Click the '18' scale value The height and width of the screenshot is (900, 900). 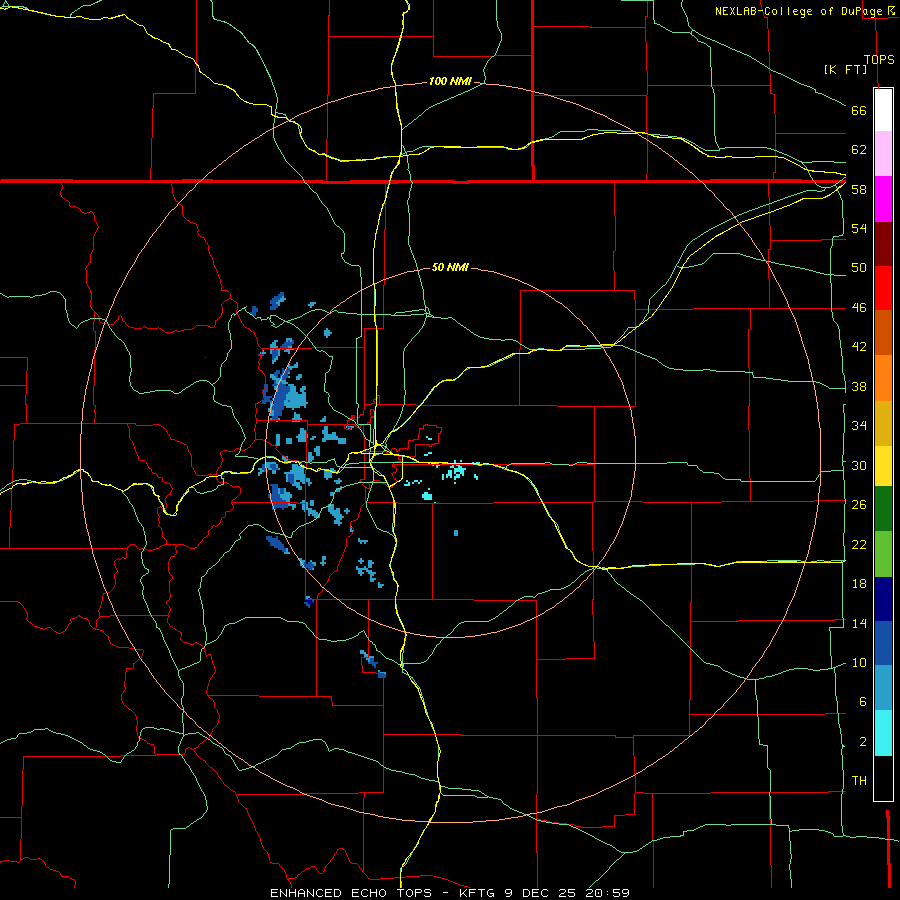(859, 584)
